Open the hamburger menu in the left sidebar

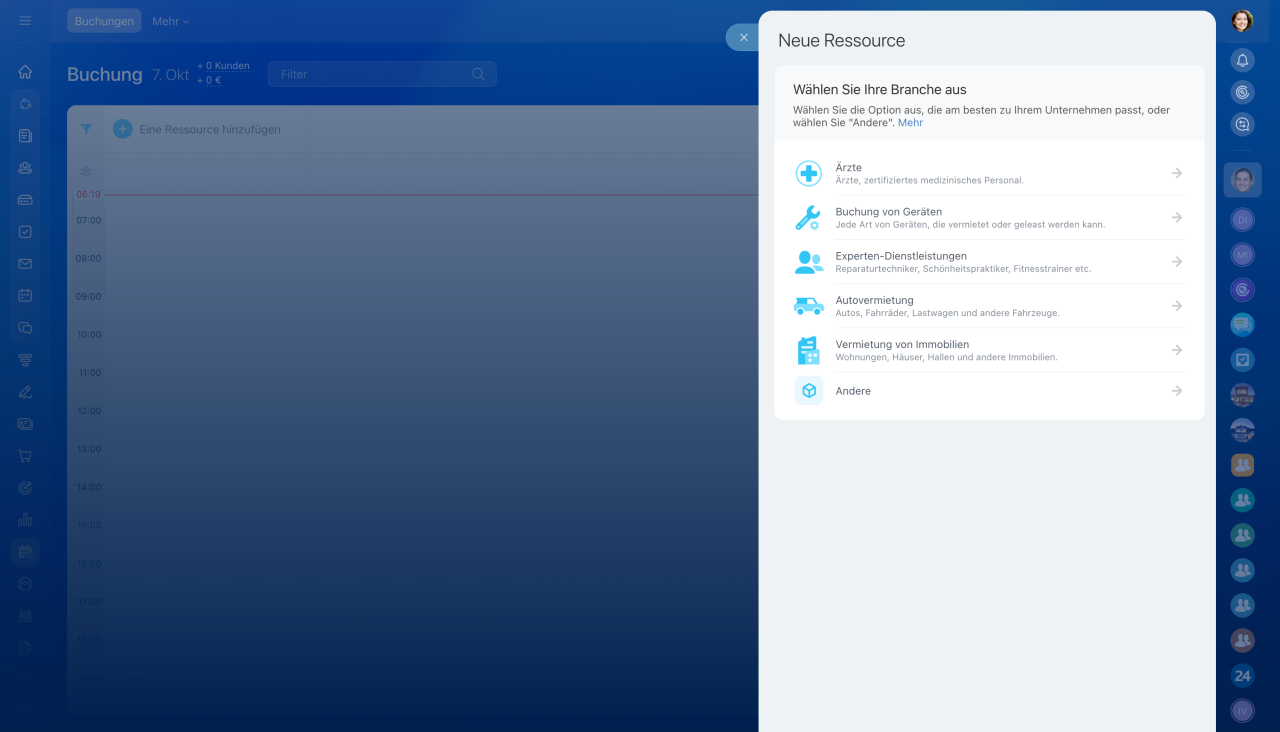click(25, 20)
